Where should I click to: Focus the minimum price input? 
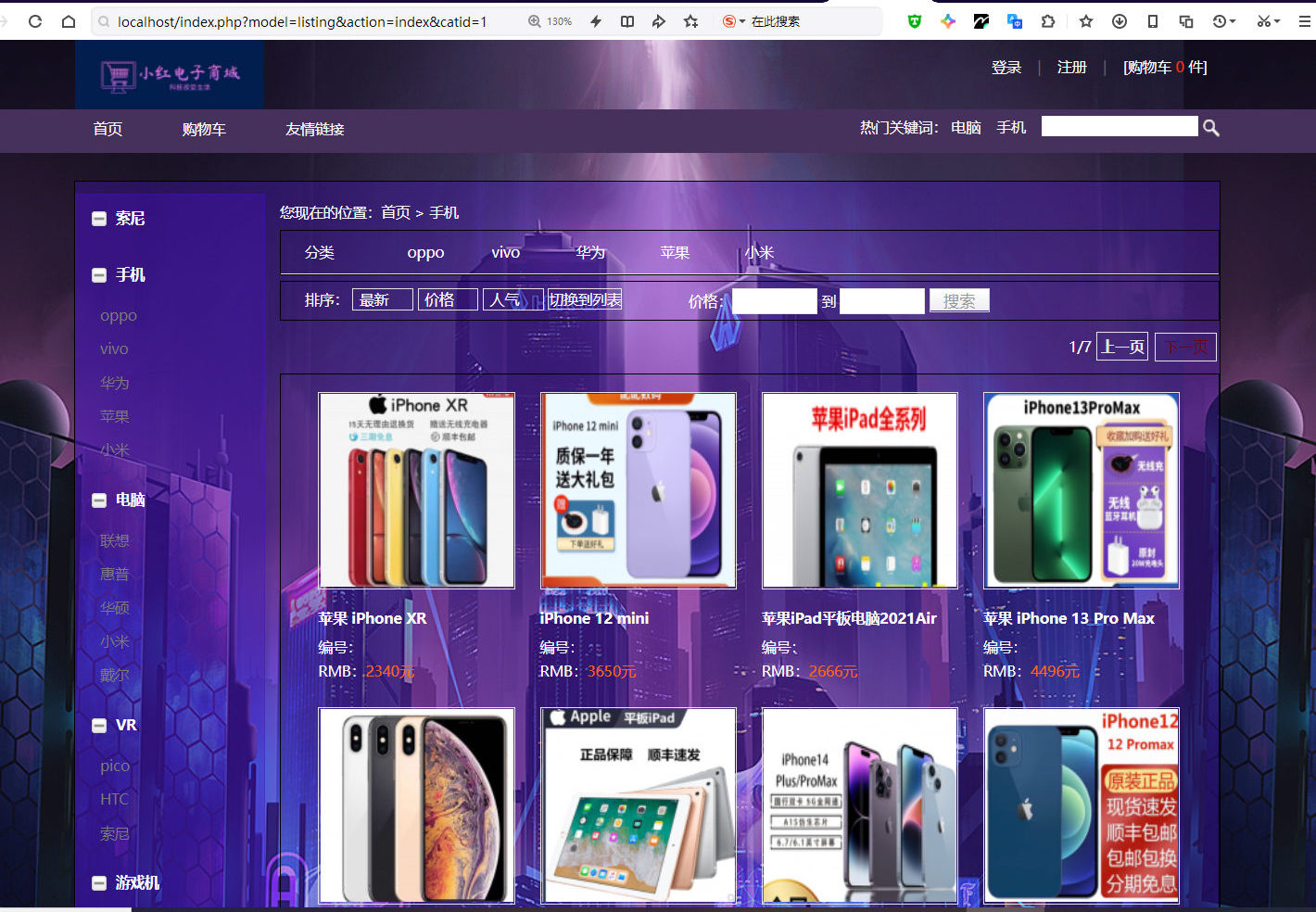click(x=775, y=300)
